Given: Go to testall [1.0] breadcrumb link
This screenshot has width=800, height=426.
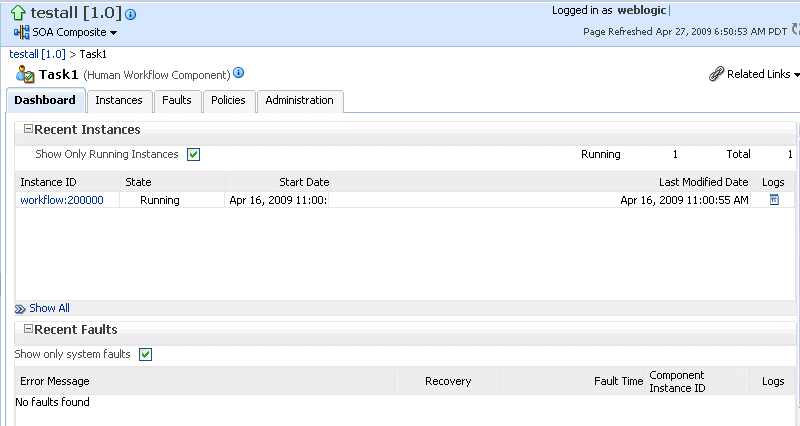Looking at the screenshot, I should pos(37,54).
